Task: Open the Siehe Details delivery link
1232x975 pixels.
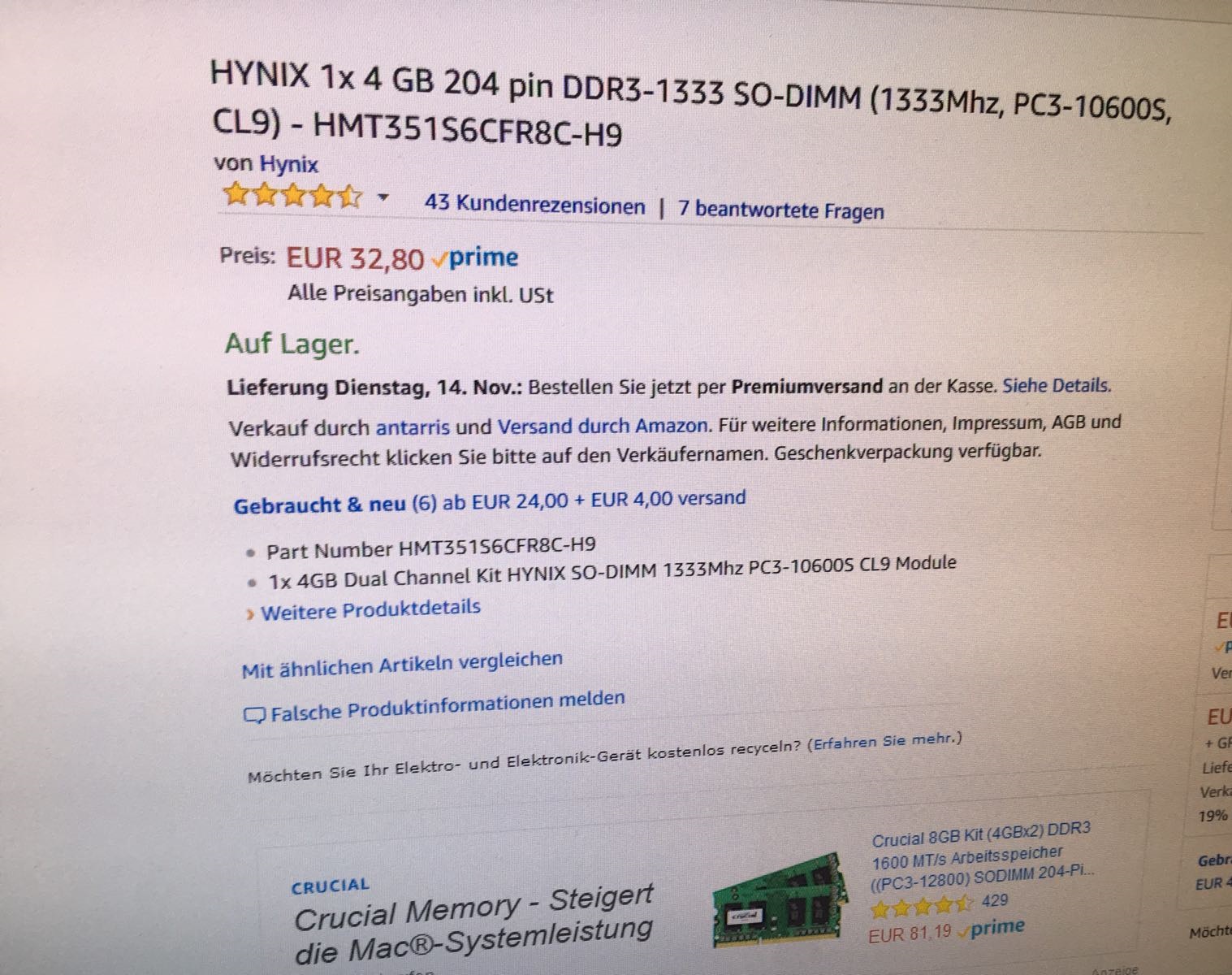Action: click(x=1057, y=385)
